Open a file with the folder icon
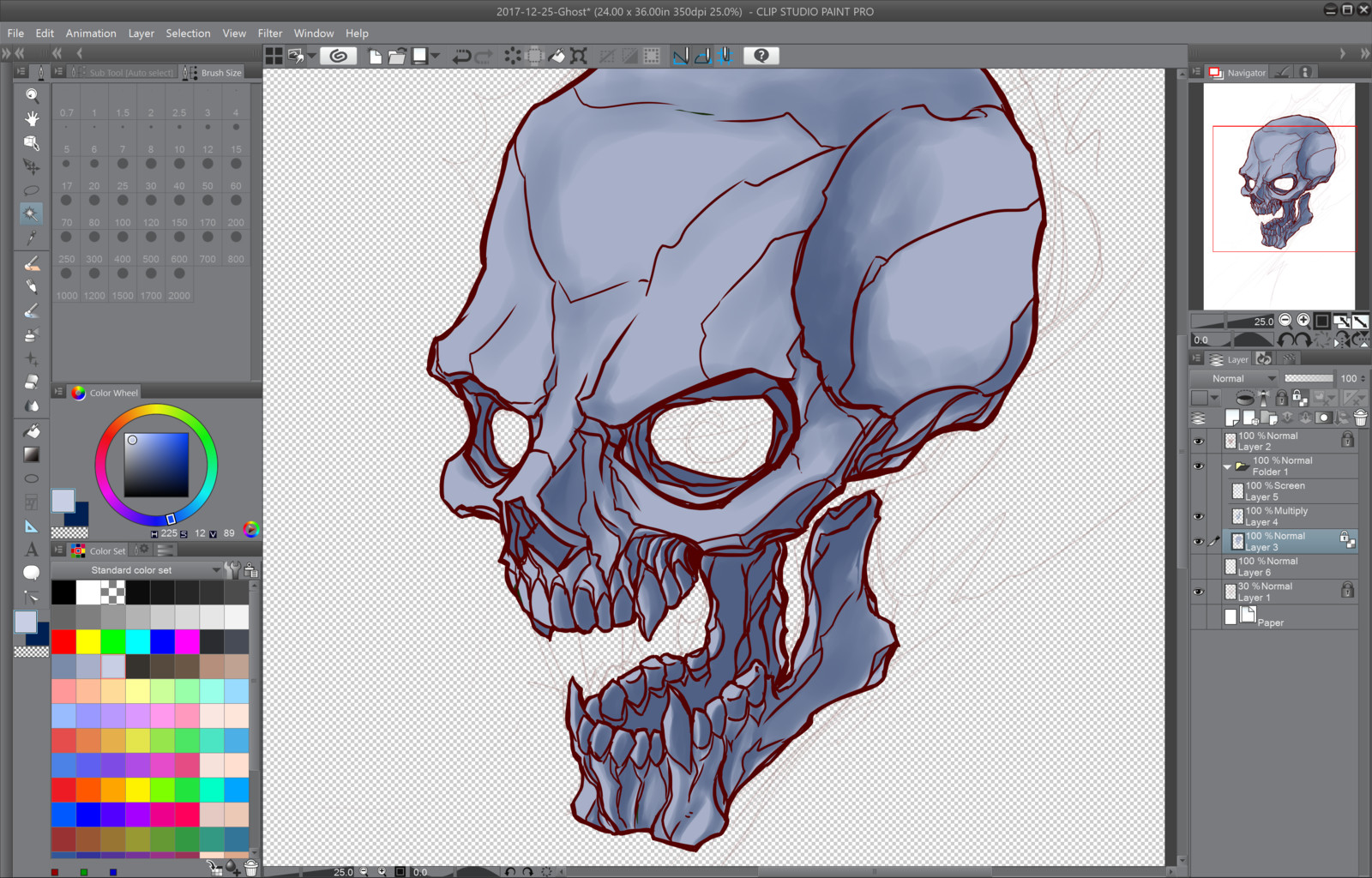 (397, 56)
